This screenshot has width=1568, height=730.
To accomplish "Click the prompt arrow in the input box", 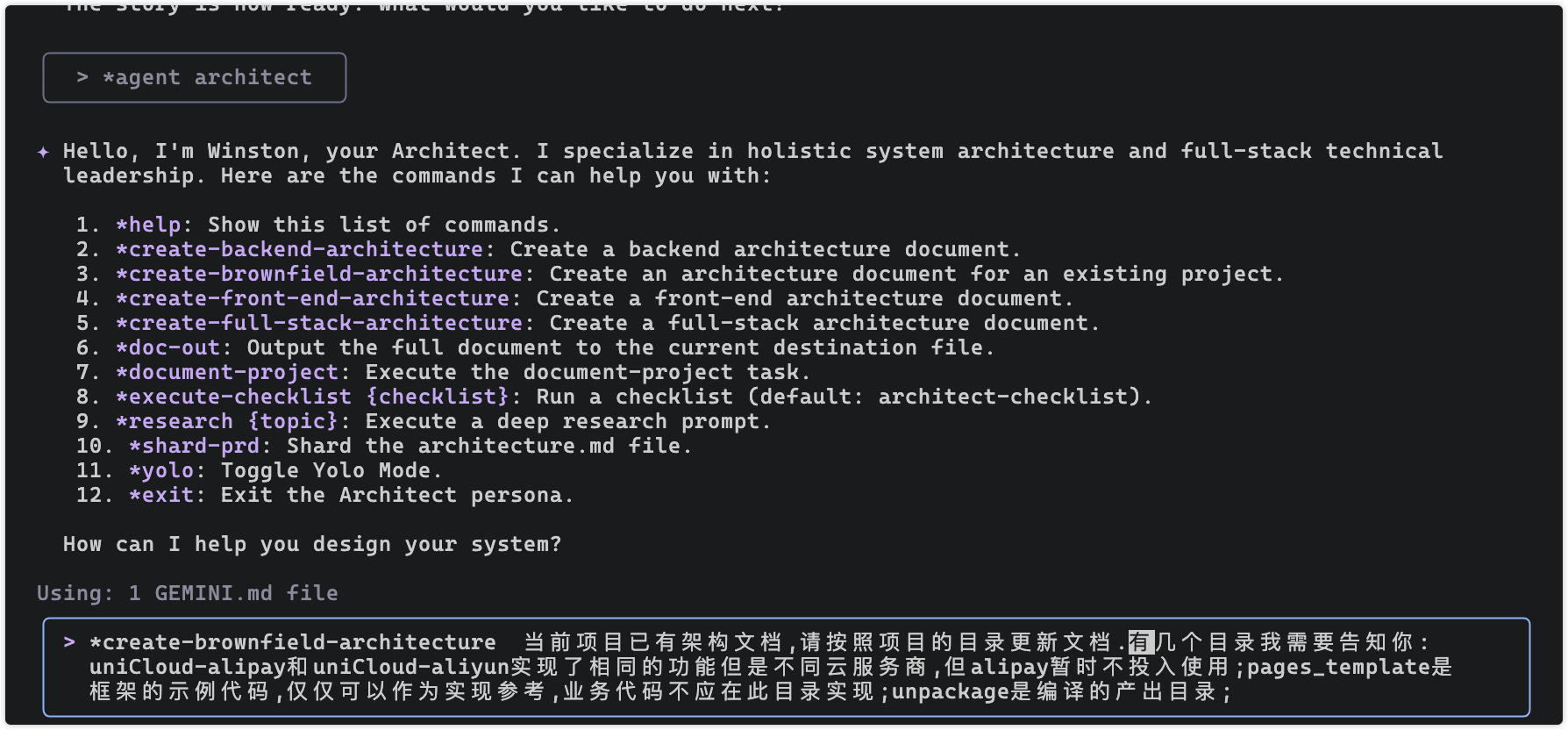I will [x=69, y=642].
